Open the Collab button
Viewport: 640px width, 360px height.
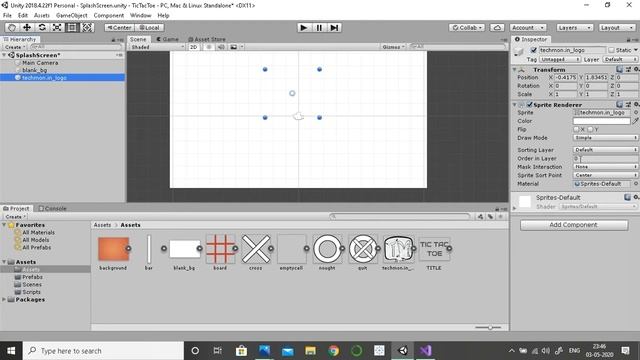tap(467, 27)
